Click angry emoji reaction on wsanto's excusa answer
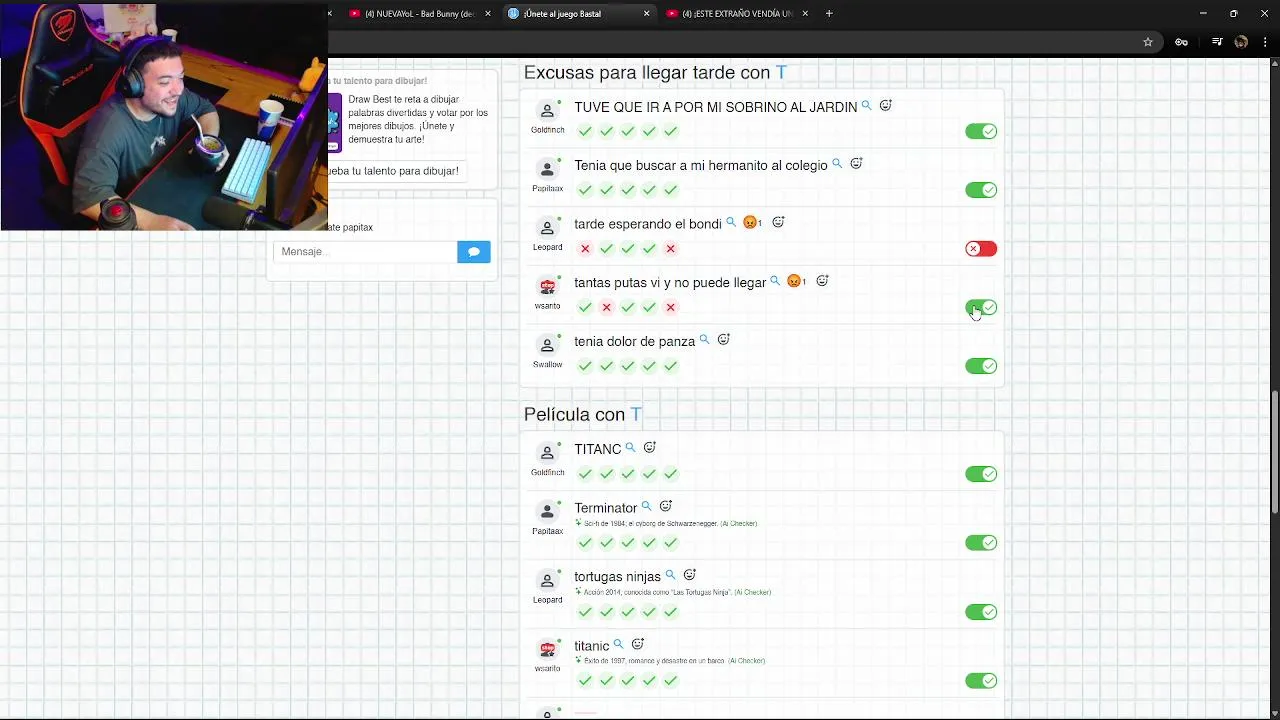 coord(796,282)
